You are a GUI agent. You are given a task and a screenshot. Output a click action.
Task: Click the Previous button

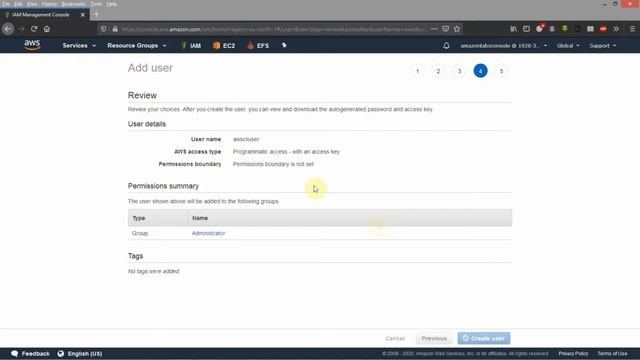pyautogui.click(x=434, y=338)
